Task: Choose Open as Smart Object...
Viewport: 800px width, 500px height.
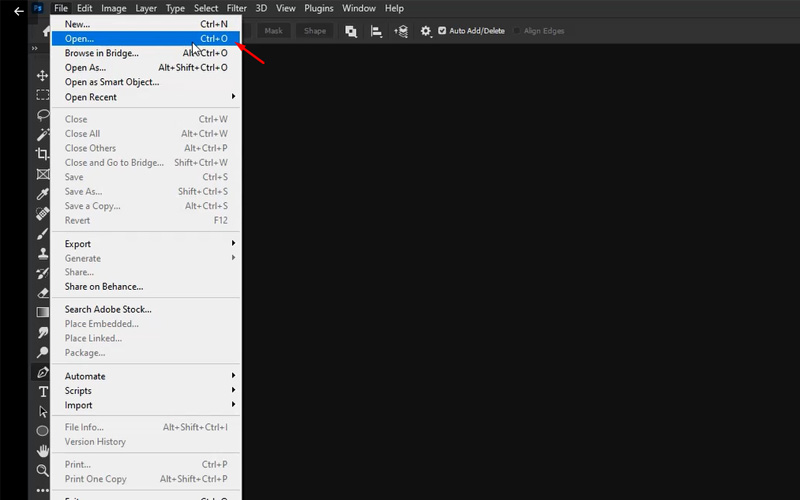Action: tap(145, 82)
